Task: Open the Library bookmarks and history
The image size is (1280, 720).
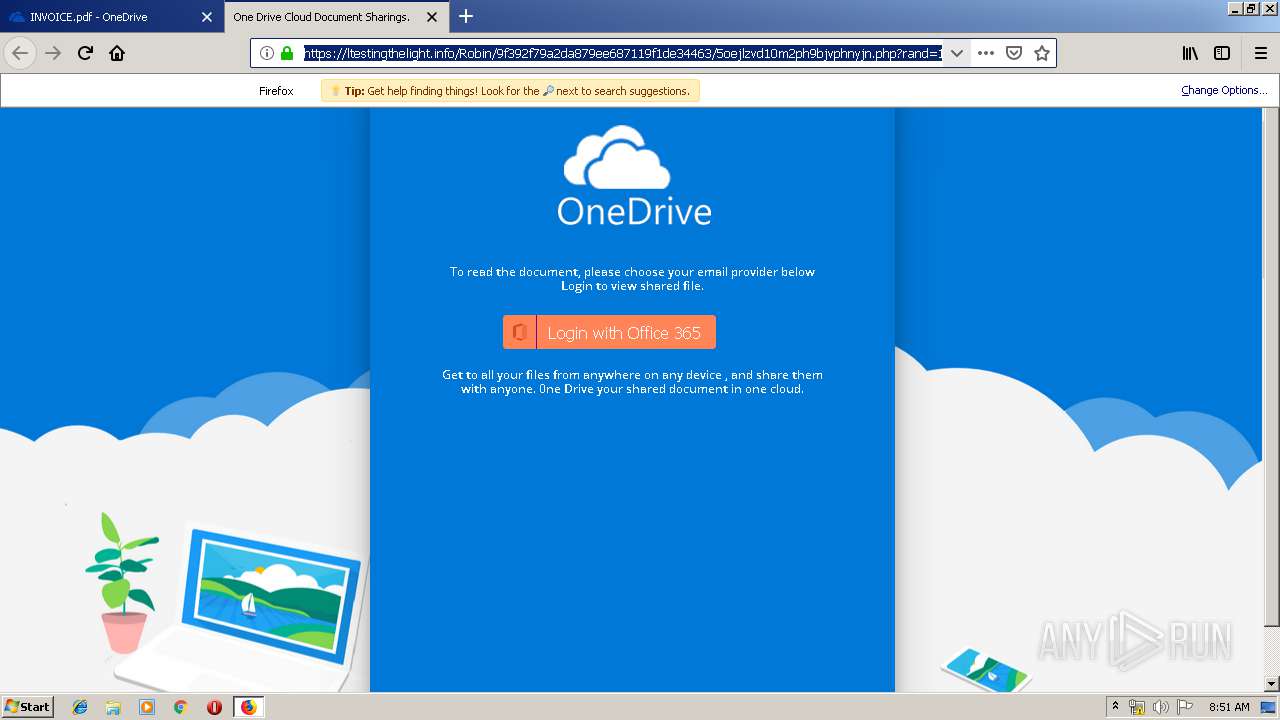Action: (x=1190, y=53)
